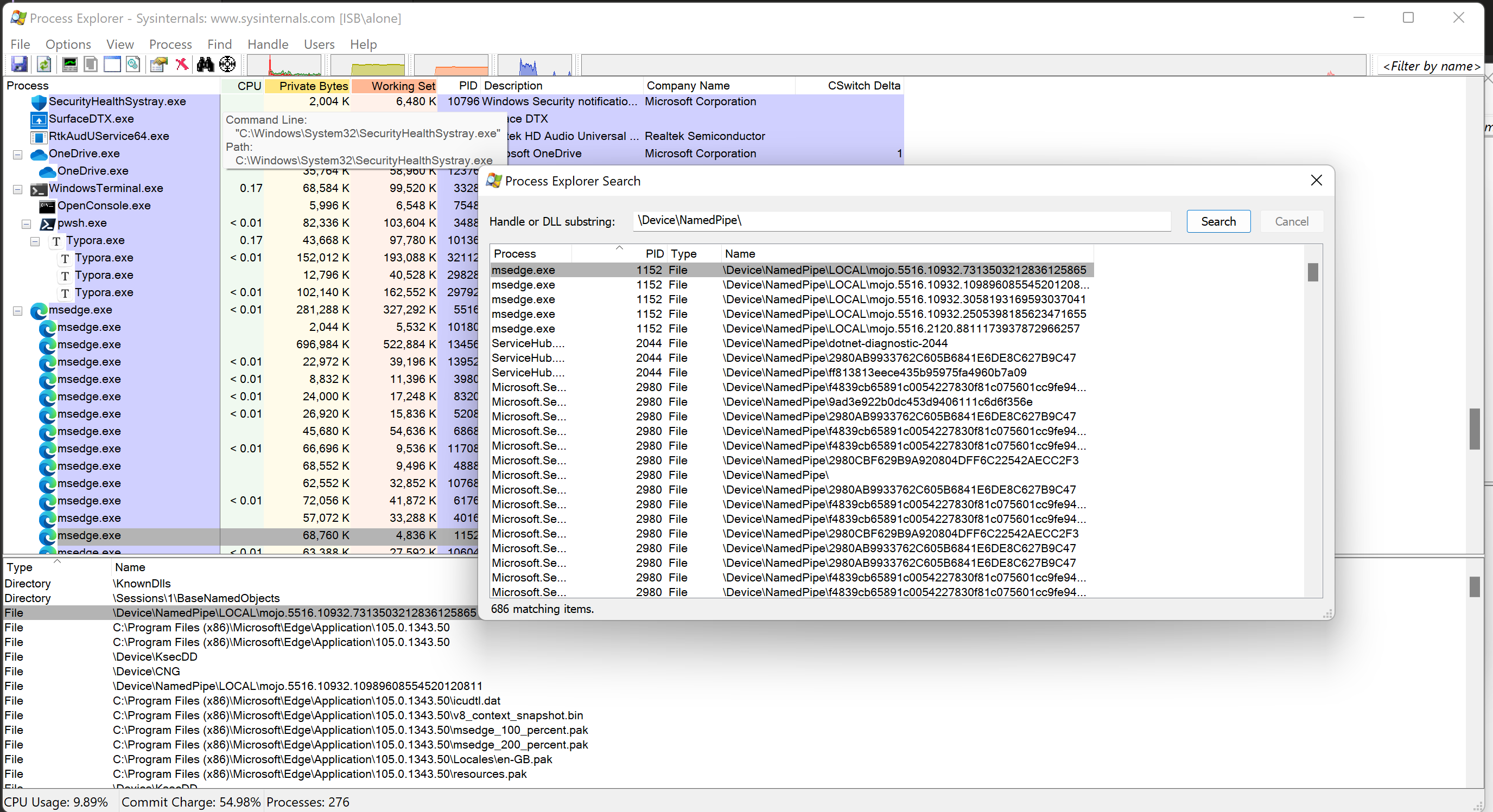1493x812 pixels.
Task: Click the Process Explorer Search dialog icon
Action: [494, 181]
